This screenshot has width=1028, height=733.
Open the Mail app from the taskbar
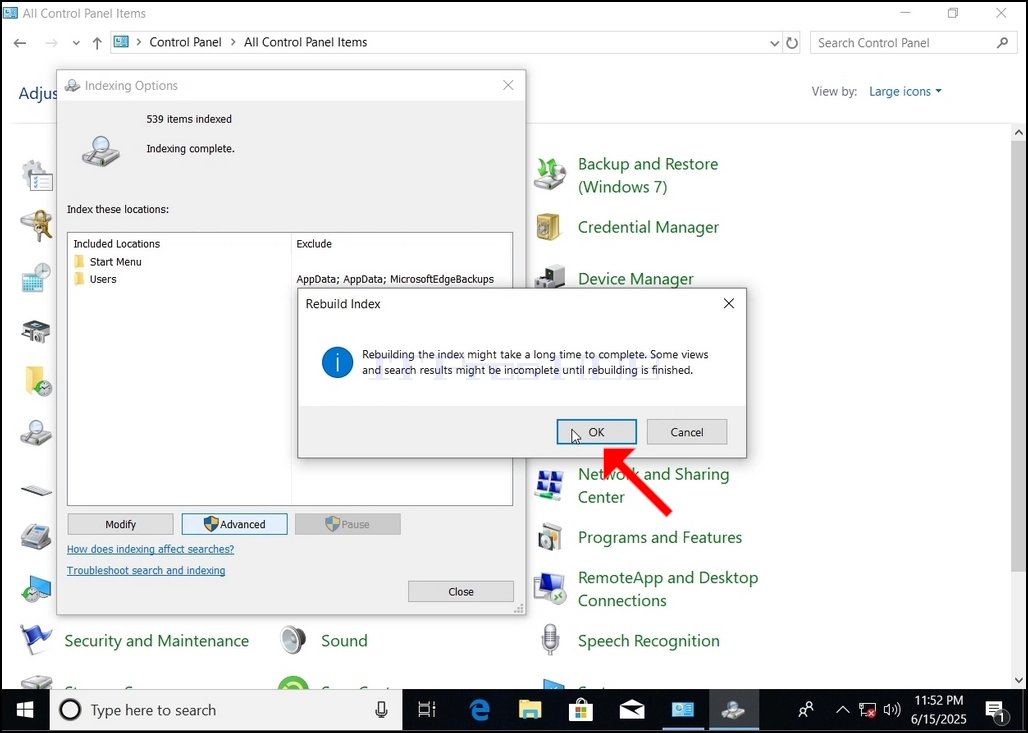[x=631, y=710]
